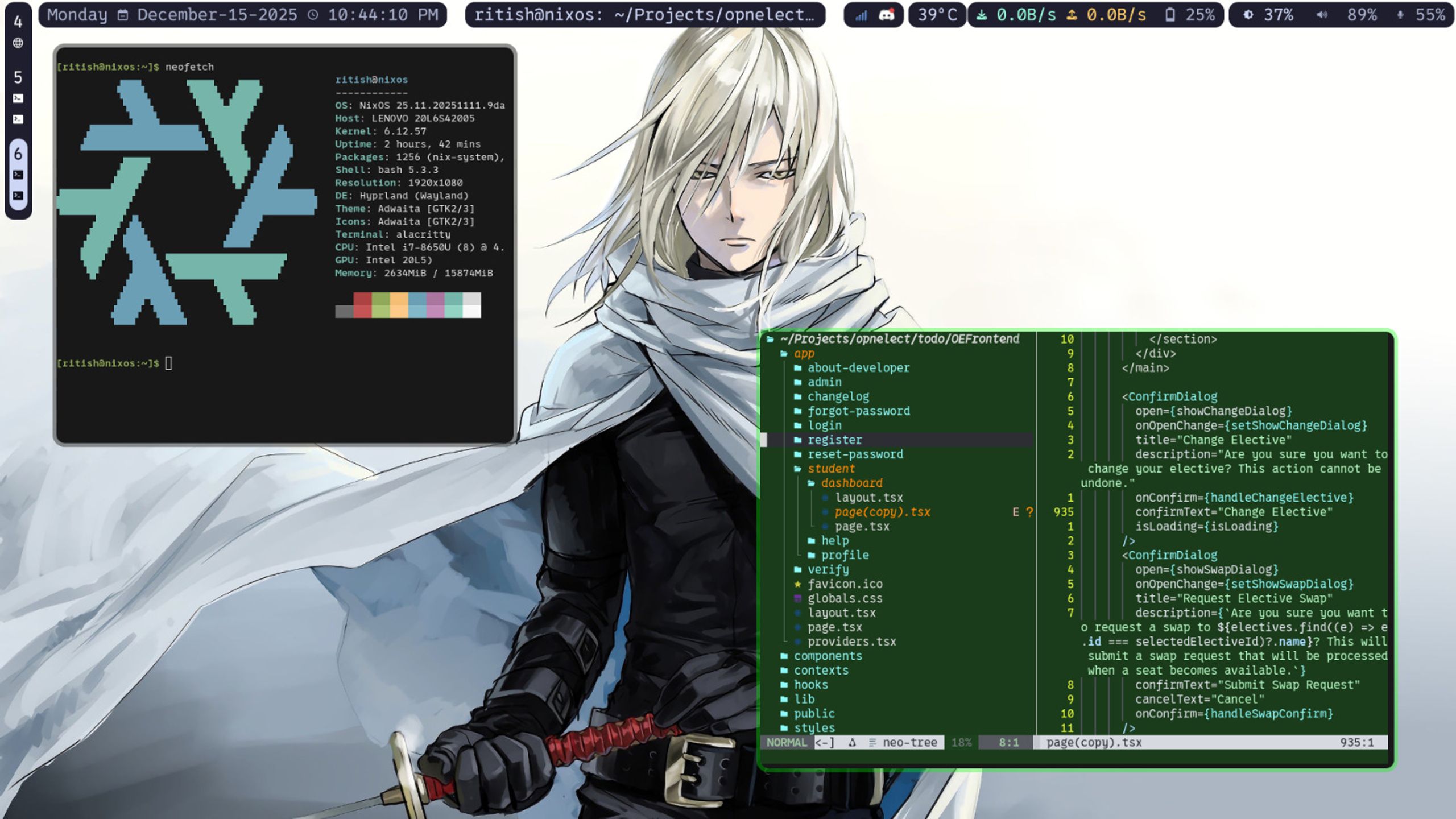Select active workspace 6

tap(18, 154)
